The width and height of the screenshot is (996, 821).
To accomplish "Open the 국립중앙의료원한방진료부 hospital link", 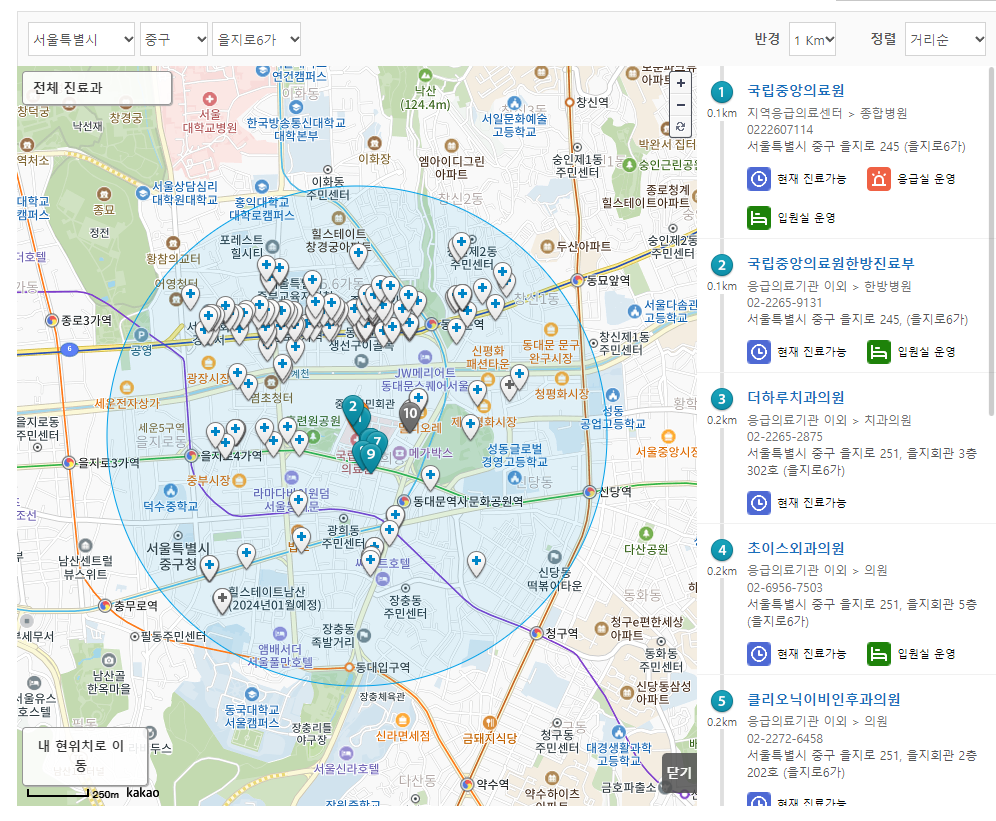I will [x=830, y=263].
